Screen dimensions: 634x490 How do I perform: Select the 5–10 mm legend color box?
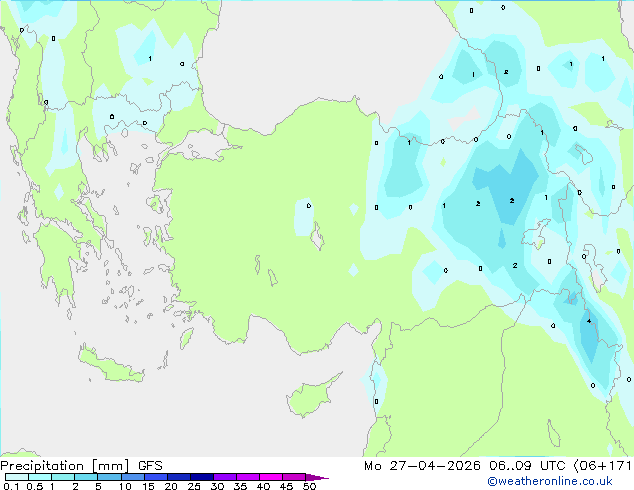tap(109, 477)
